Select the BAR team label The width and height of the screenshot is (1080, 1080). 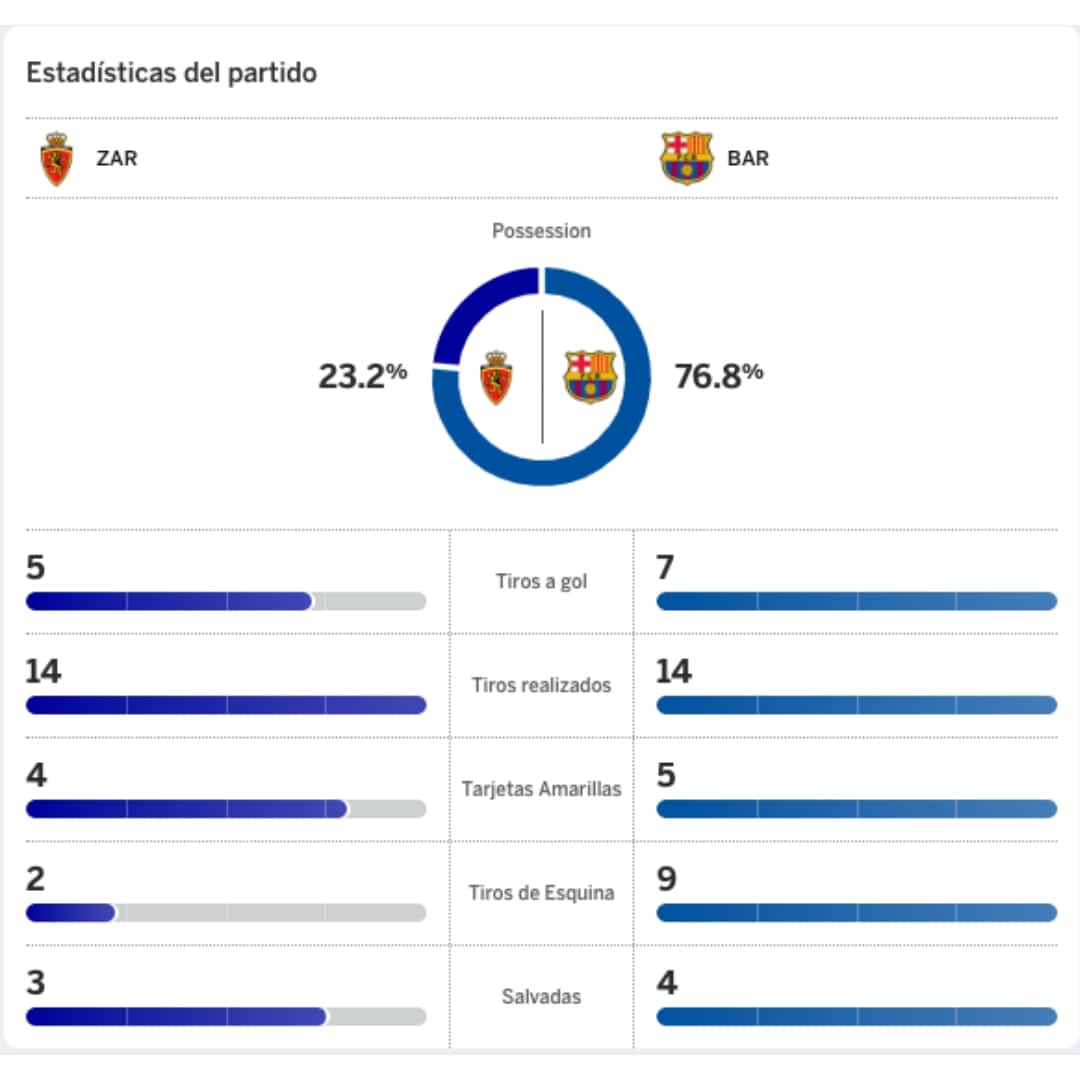point(748,159)
